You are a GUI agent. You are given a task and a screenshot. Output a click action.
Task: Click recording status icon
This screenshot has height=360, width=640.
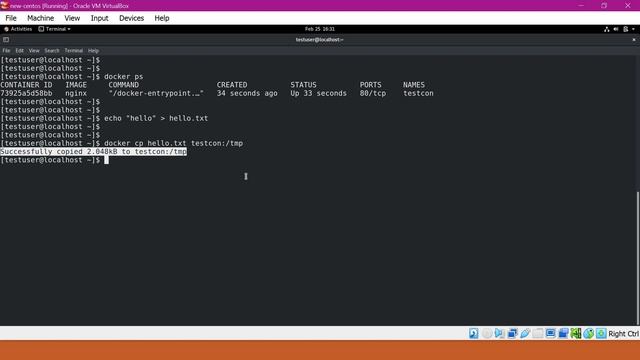[563, 333]
